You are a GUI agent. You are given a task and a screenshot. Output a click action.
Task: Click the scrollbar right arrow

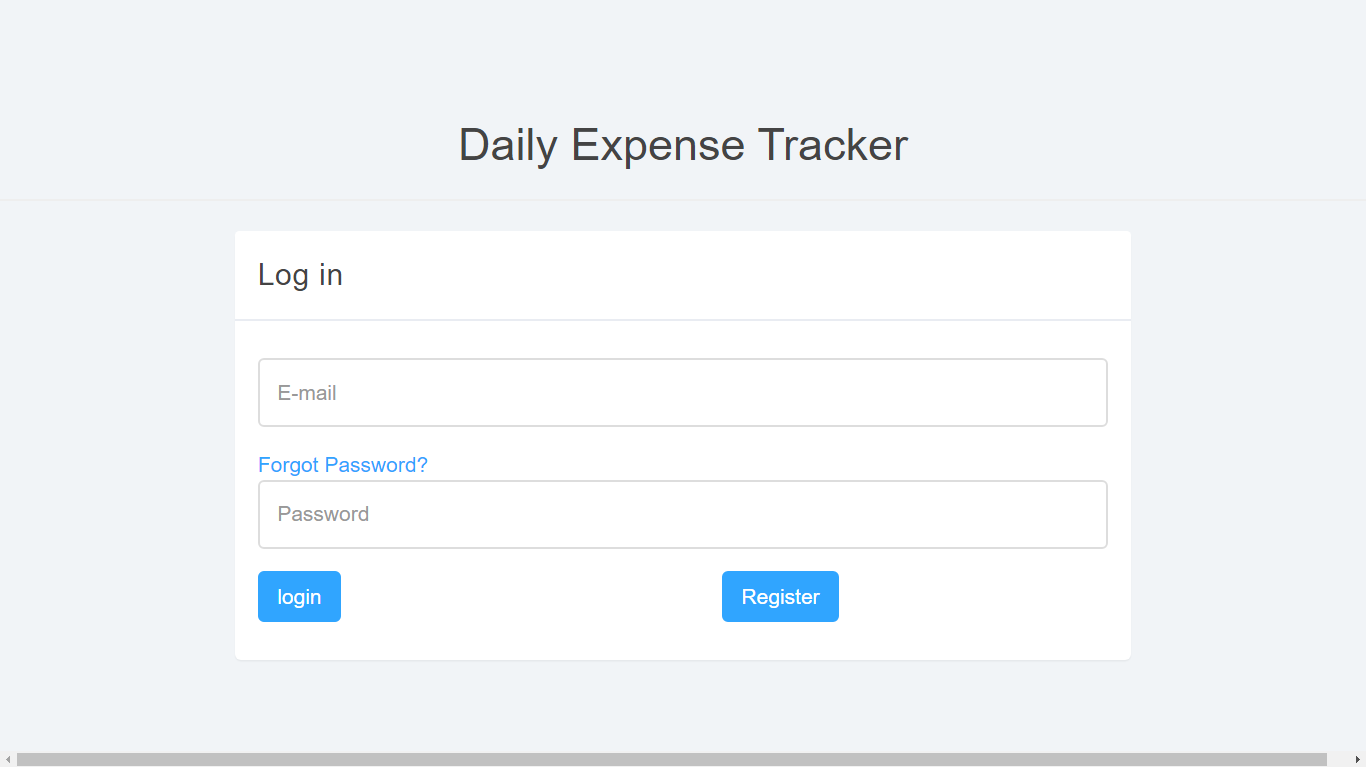tap(1359, 758)
